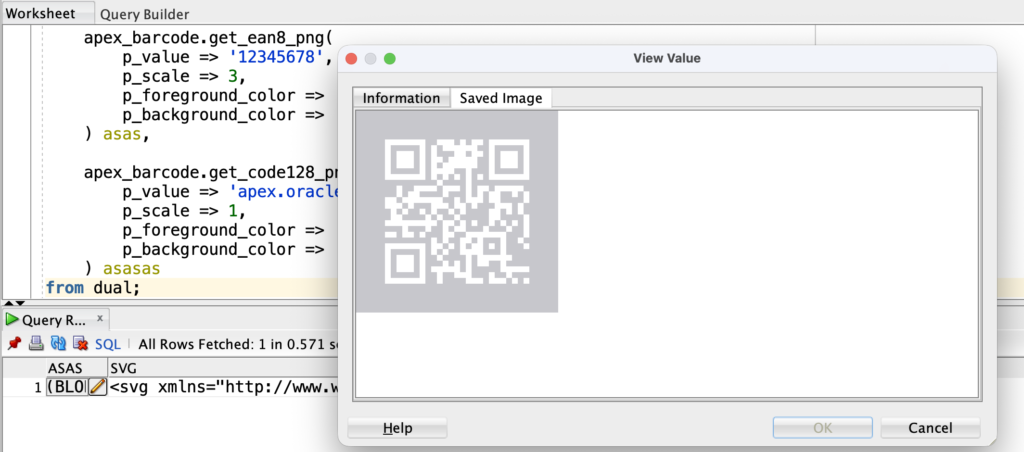Click the pin (freeze content) icon
This screenshot has height=452, width=1024.
[14, 344]
